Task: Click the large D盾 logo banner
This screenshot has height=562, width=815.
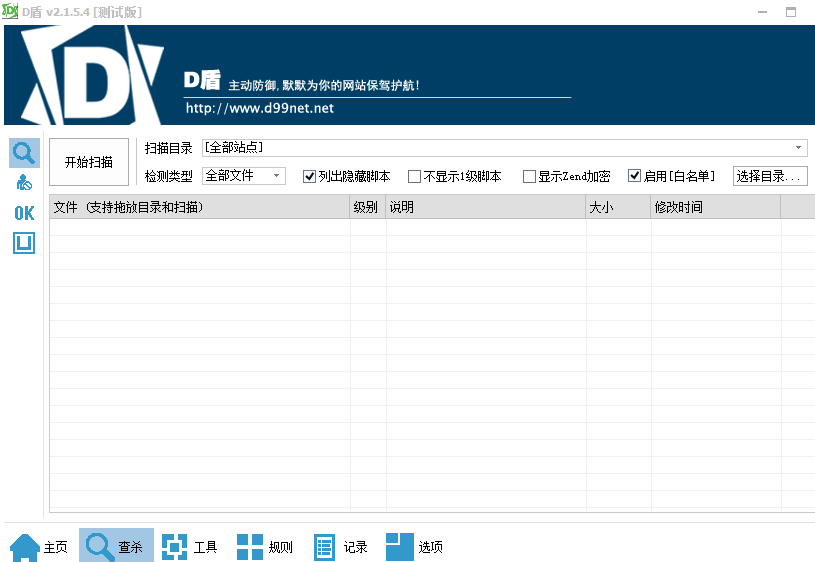Action: (x=92, y=75)
